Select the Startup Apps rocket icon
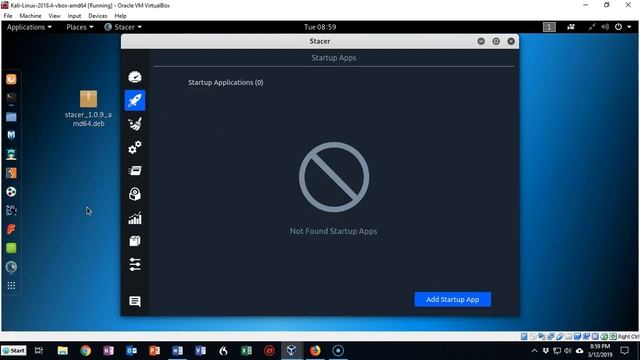The image size is (640, 360). tap(135, 100)
